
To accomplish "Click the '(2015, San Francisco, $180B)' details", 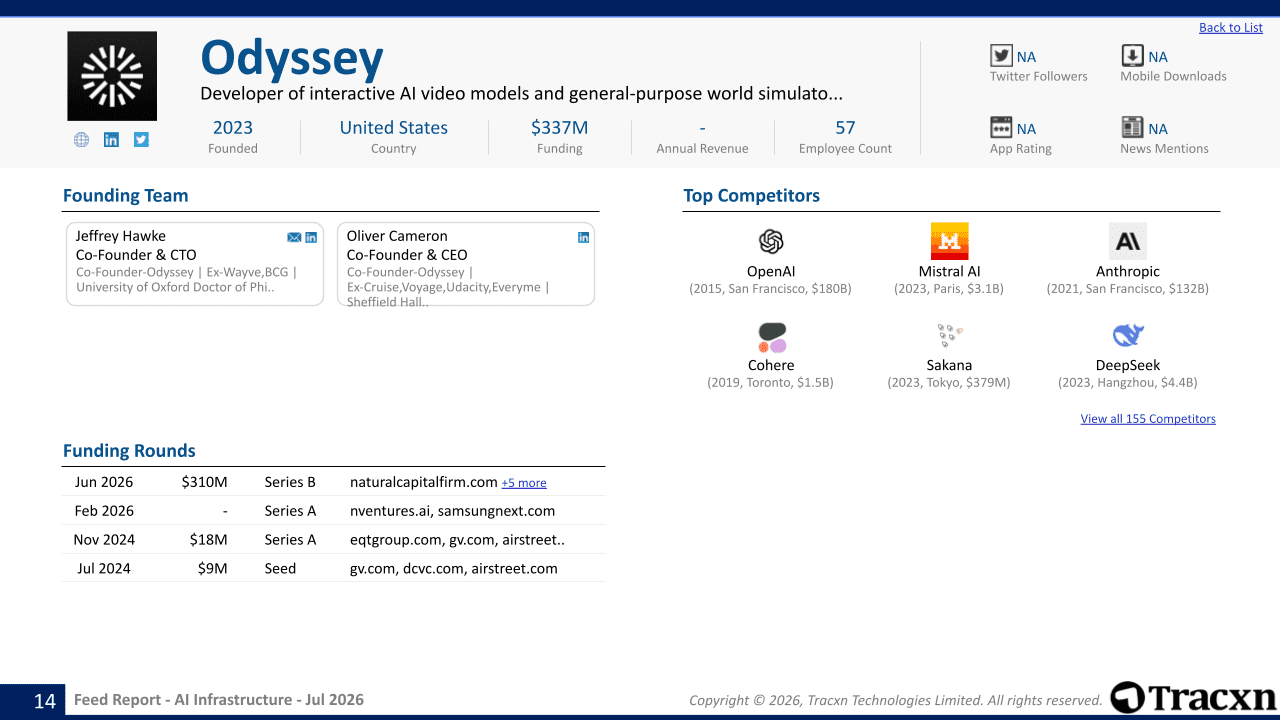I will point(771,289).
